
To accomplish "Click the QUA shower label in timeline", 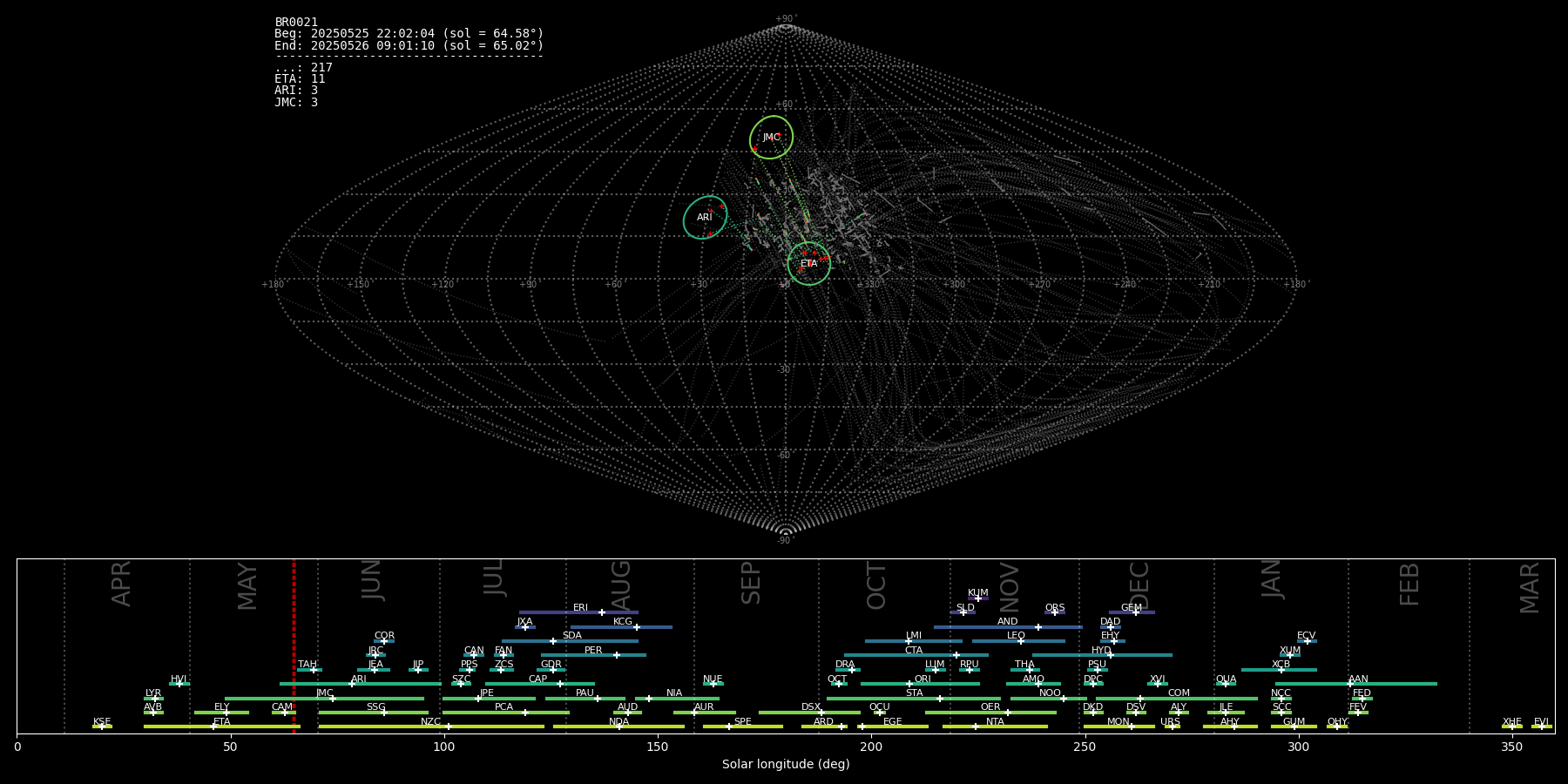I will pyautogui.click(x=1226, y=679).
